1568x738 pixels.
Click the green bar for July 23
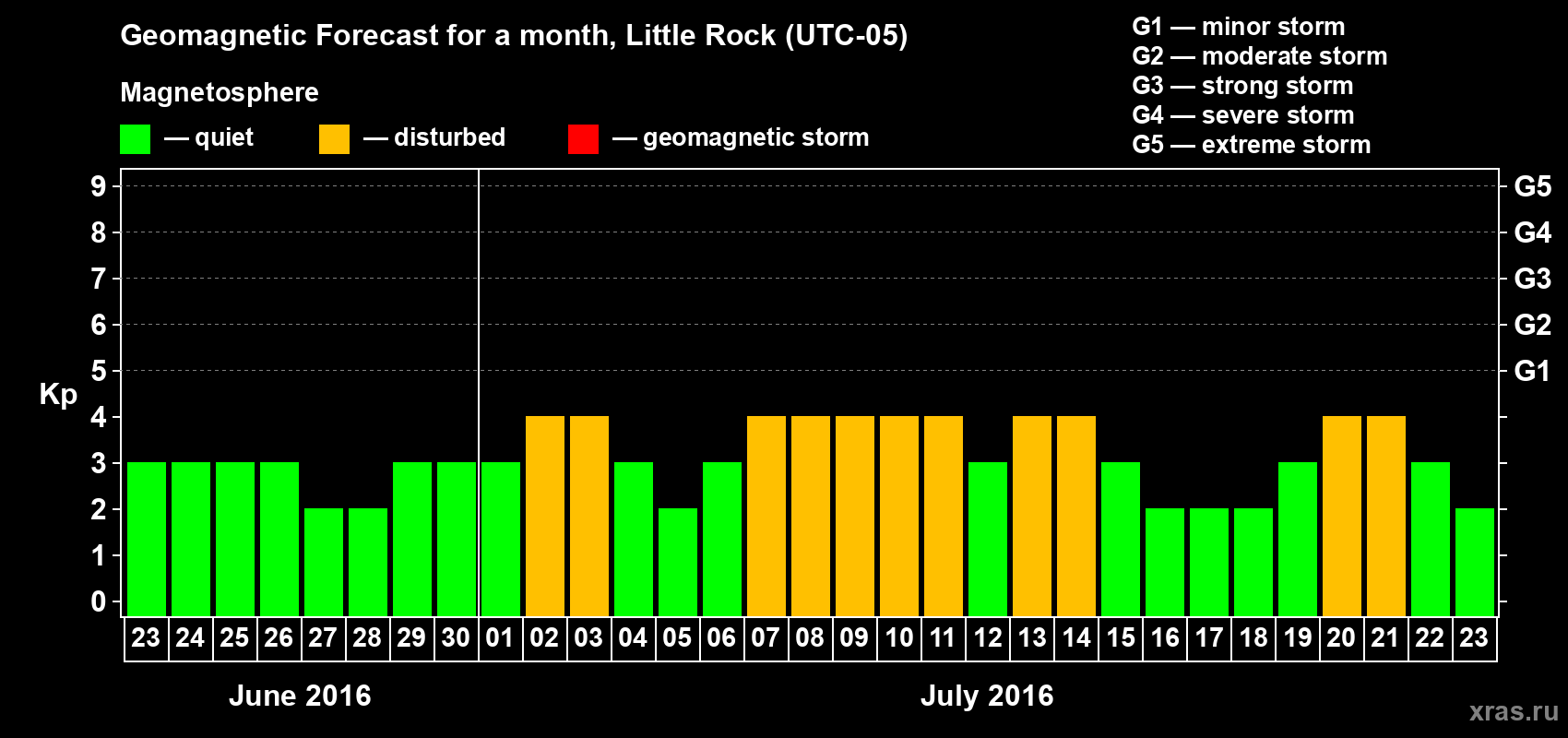1475,562
